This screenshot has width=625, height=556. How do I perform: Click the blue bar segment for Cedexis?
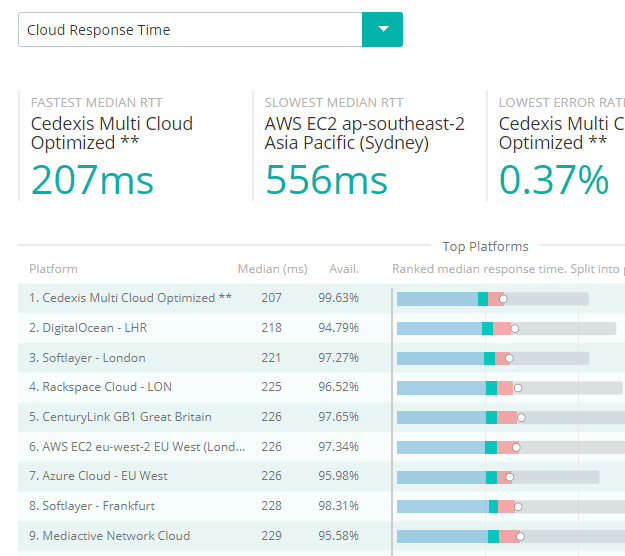(437, 298)
